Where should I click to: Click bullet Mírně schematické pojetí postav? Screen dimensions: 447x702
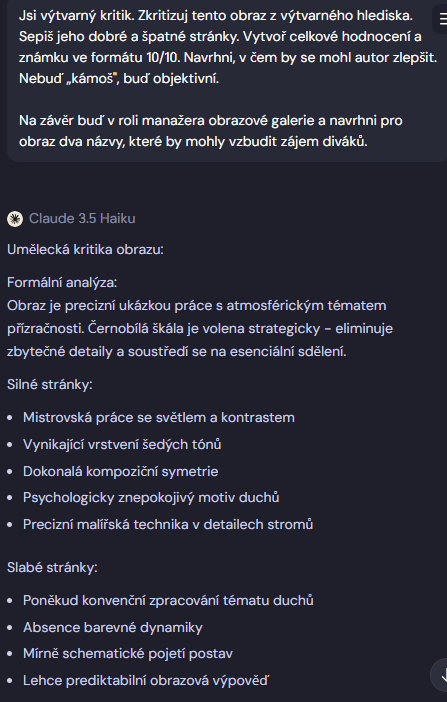[128, 654]
